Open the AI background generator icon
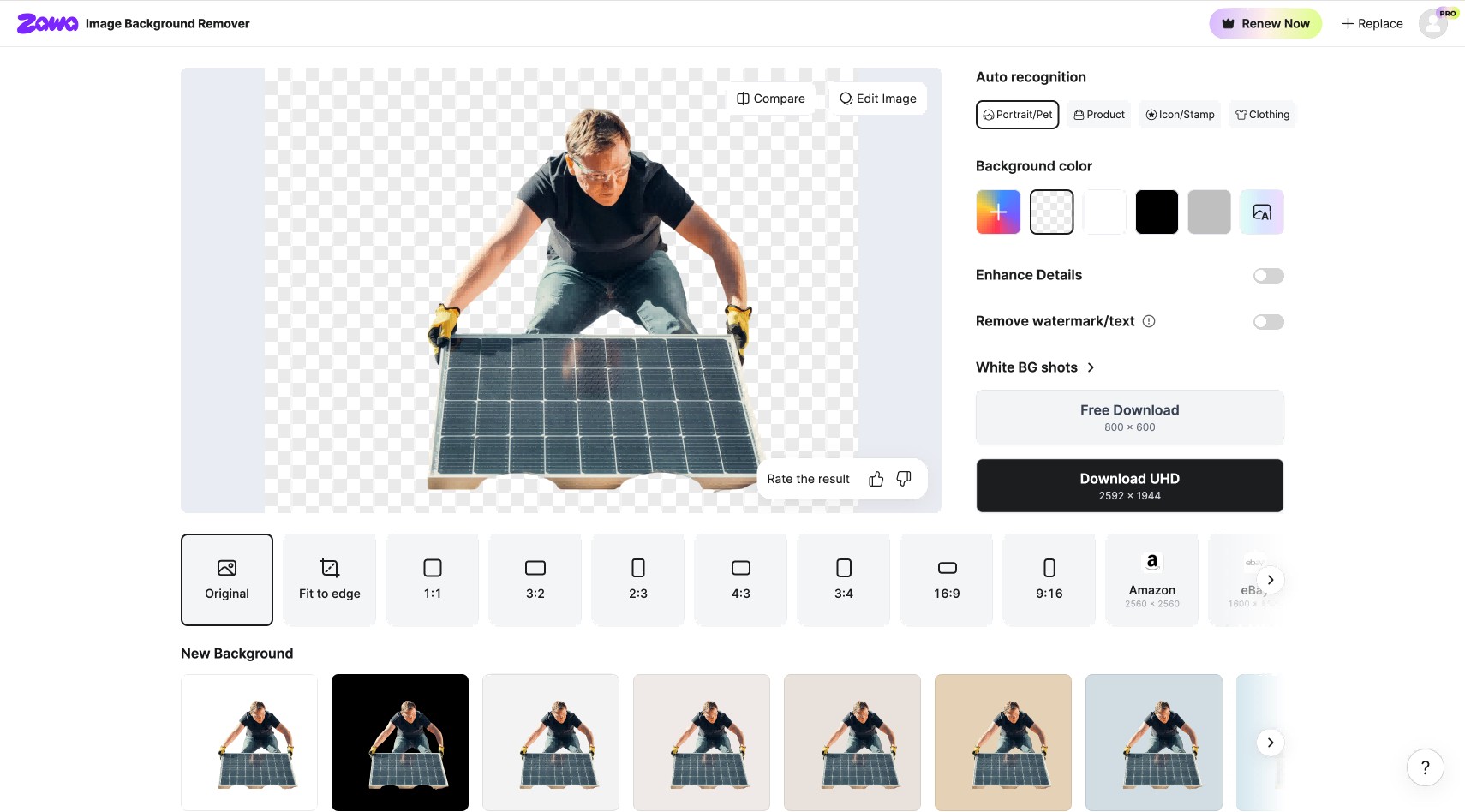 click(x=1262, y=212)
